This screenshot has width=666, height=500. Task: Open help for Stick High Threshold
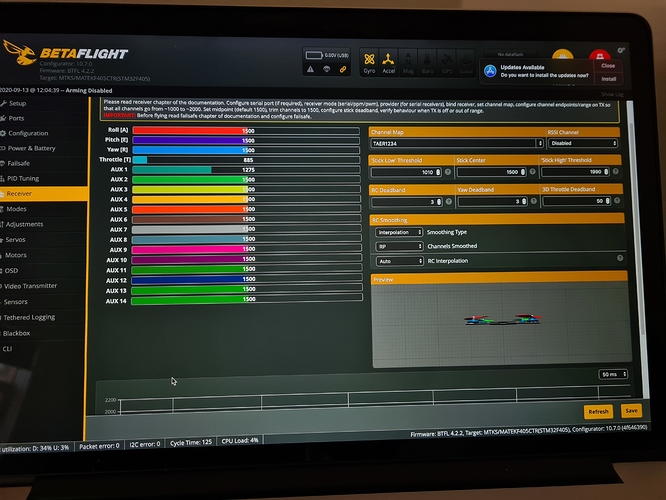[x=615, y=171]
